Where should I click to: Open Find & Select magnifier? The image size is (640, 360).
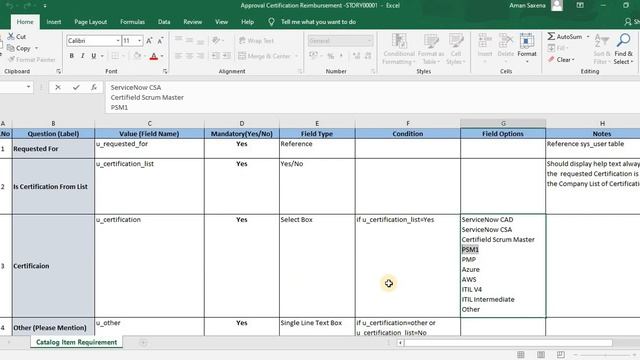(x=623, y=49)
